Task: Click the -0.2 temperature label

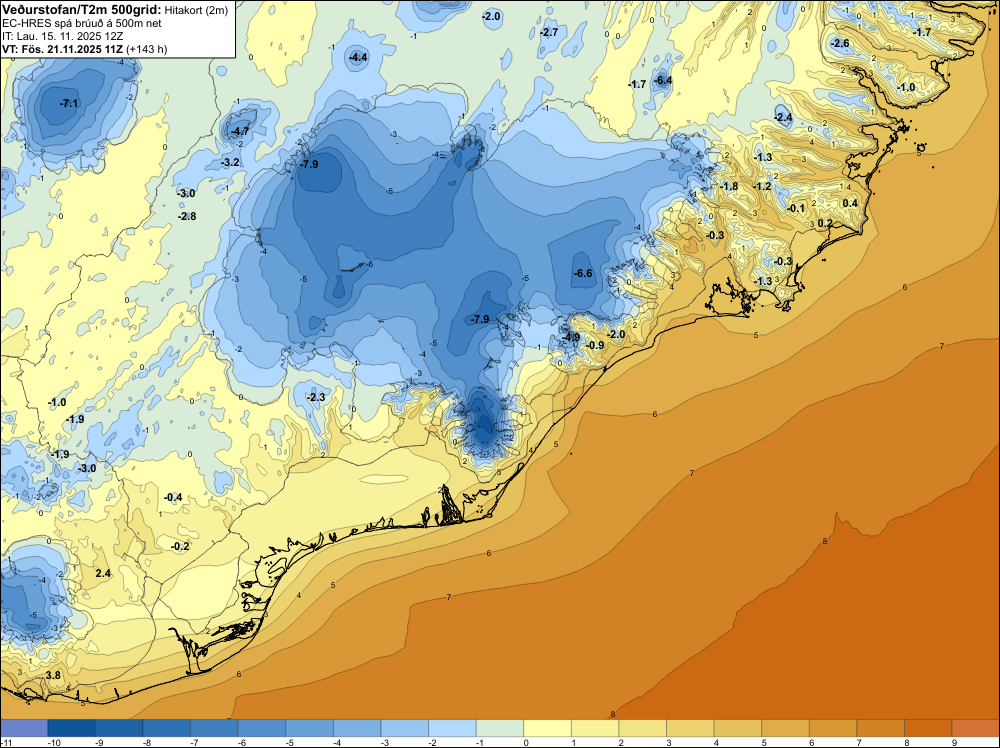Action: click(x=180, y=546)
